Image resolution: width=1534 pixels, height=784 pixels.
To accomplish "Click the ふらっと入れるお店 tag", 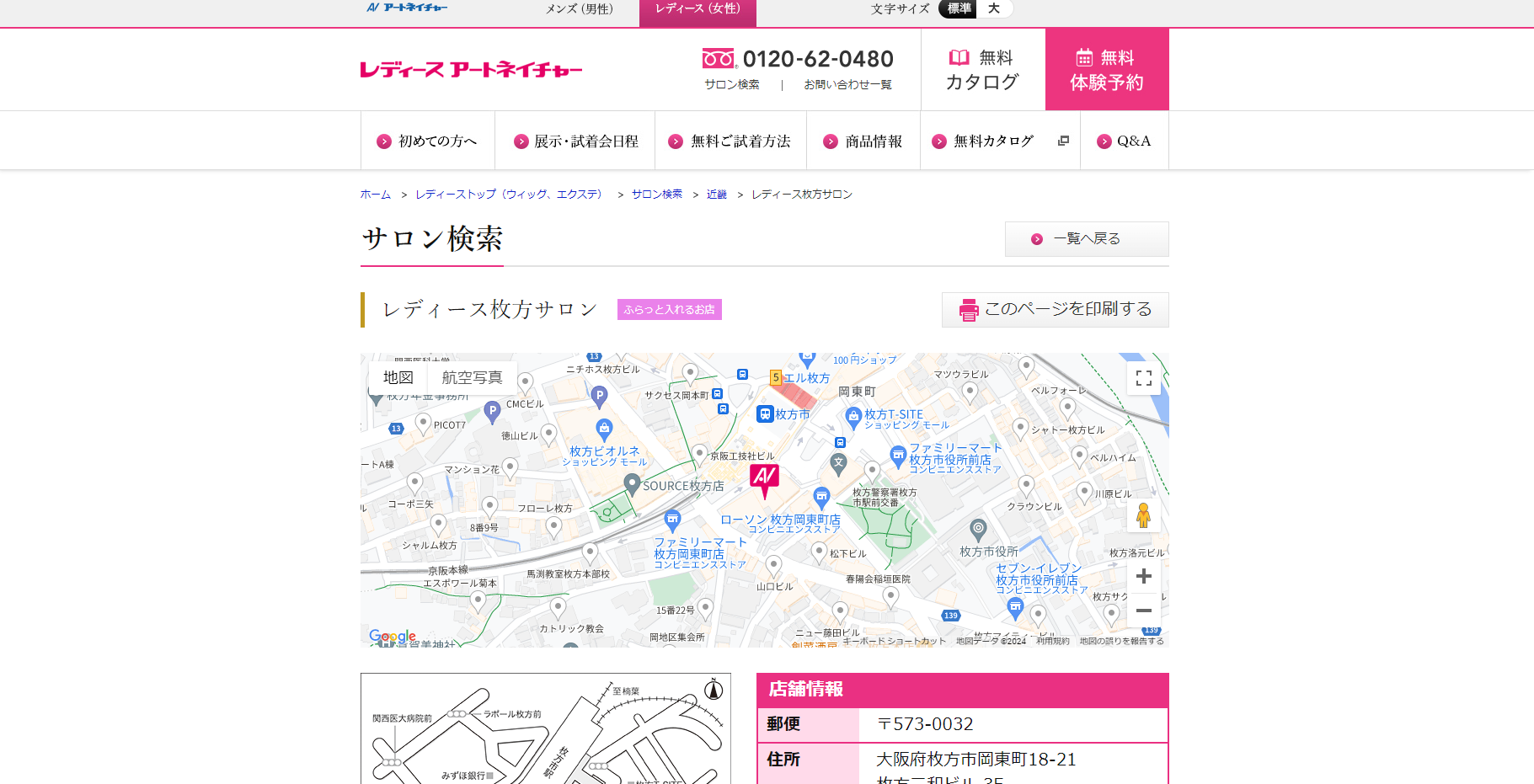I will pos(670,310).
